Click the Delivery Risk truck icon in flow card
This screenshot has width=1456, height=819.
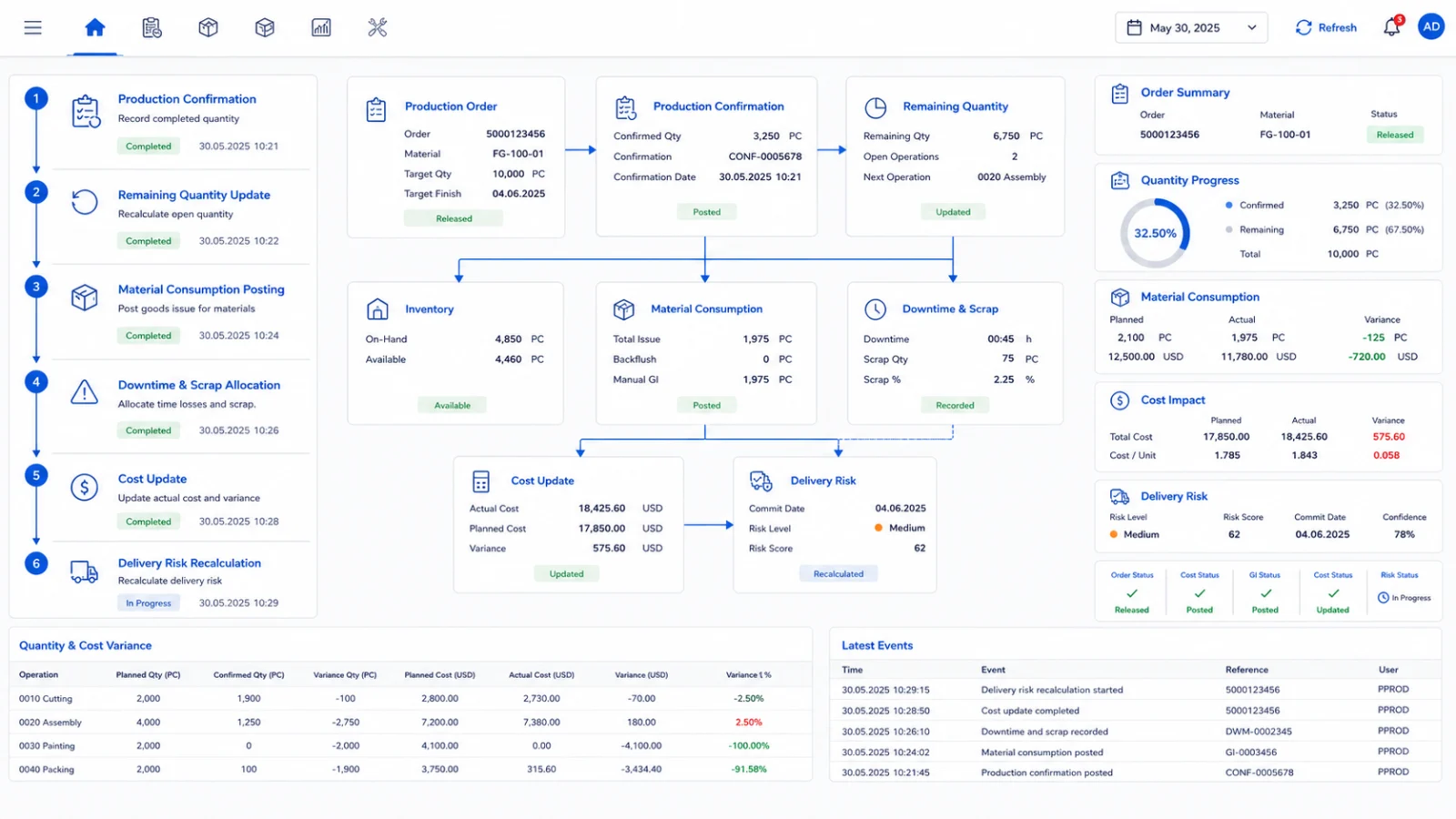pos(761,480)
